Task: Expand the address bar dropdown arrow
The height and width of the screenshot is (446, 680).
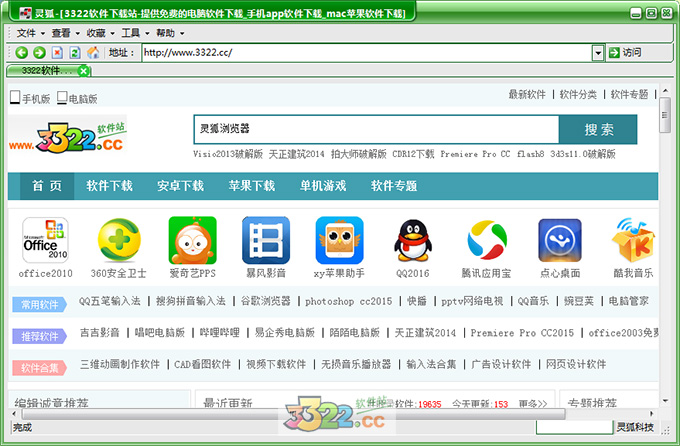Action: (x=598, y=53)
